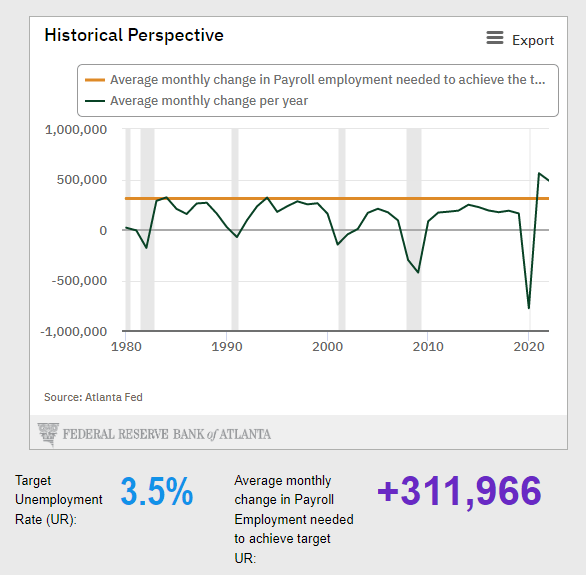586x575 pixels.
Task: Click the 1980 x-axis label
Action: [x=126, y=347]
